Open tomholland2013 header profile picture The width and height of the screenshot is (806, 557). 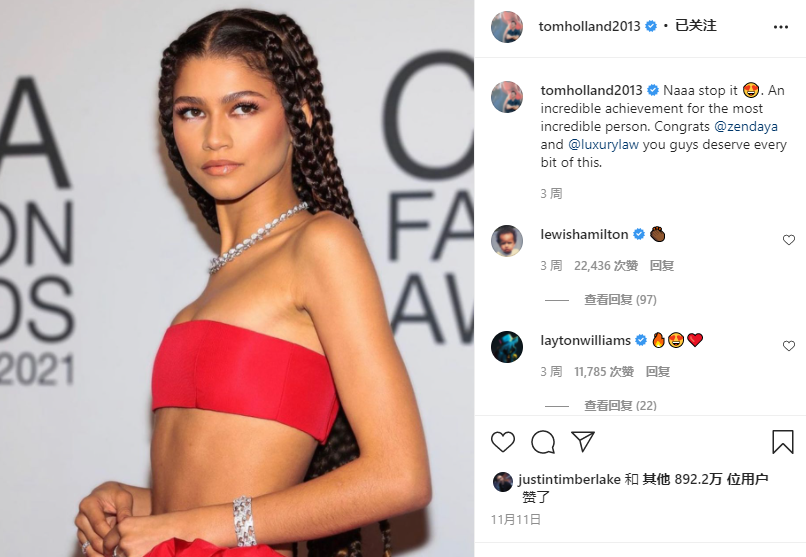tap(507, 27)
